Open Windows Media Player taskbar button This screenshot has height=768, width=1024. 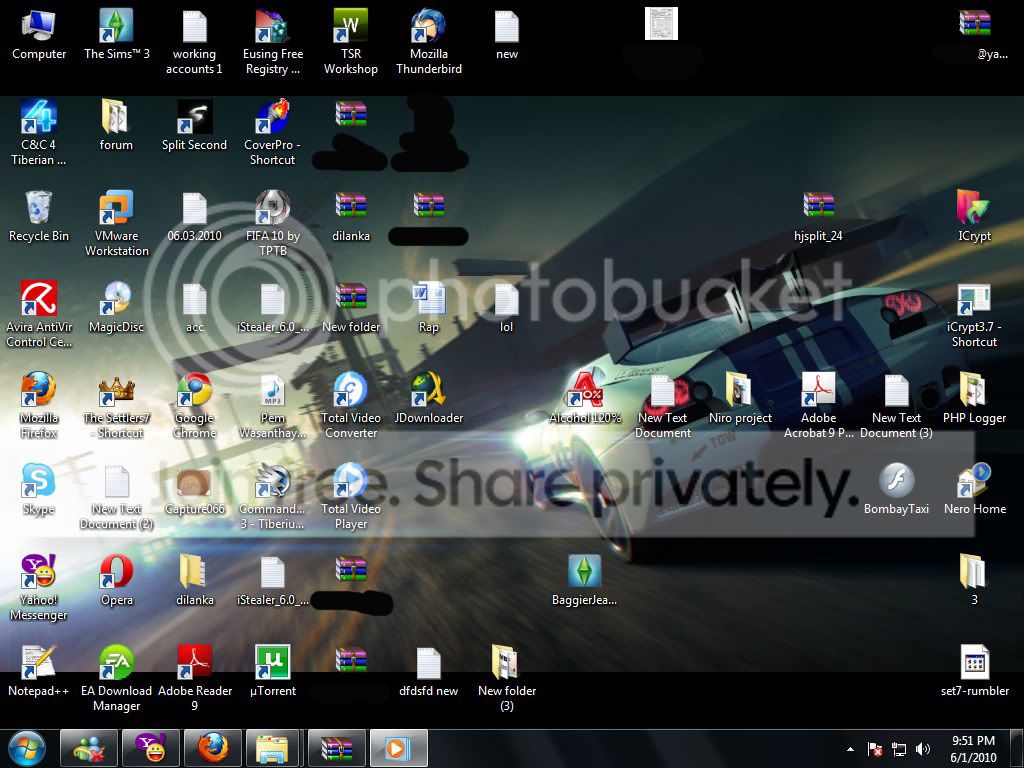[399, 748]
